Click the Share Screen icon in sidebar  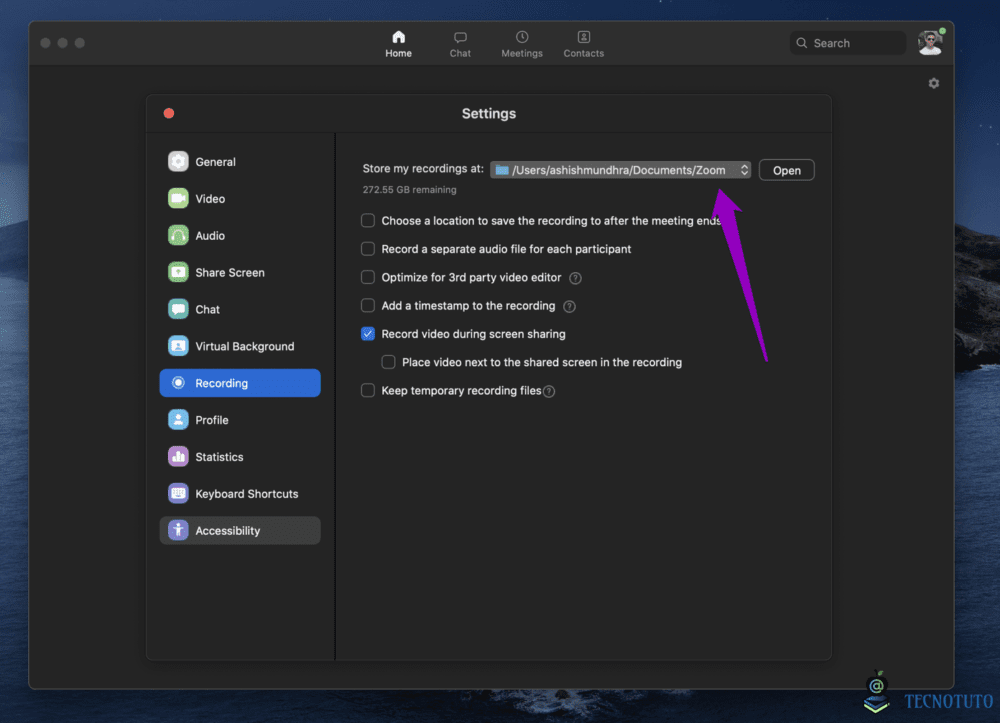[178, 272]
